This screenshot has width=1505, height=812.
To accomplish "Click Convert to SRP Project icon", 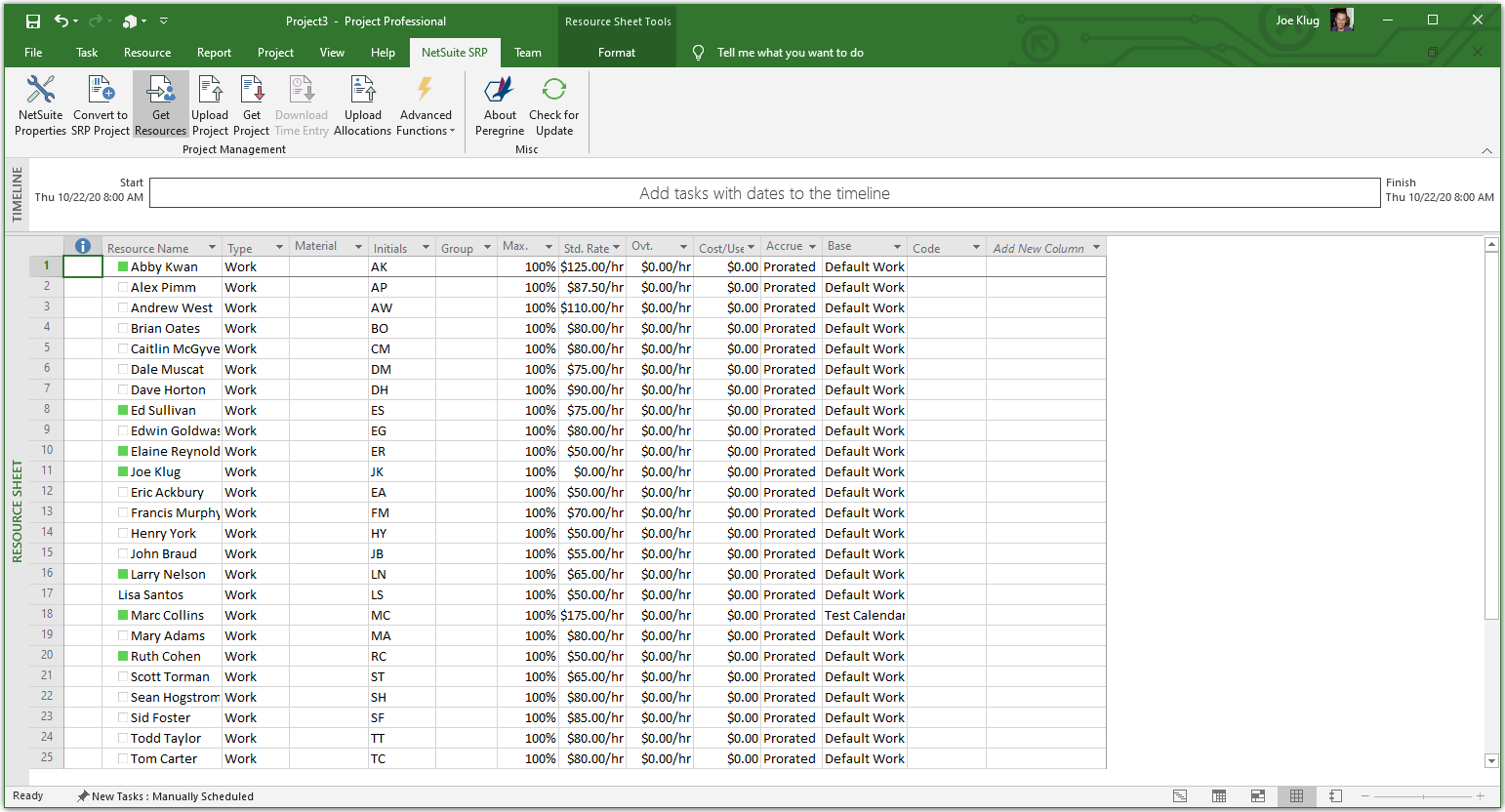I will 101,105.
